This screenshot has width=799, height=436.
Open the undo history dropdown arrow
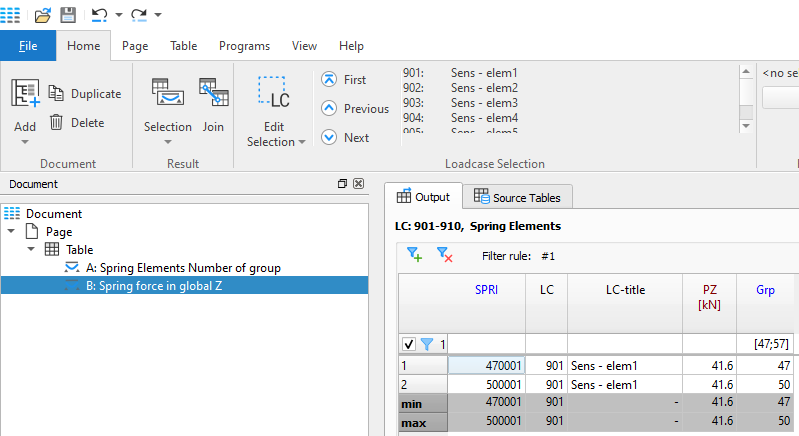point(119,15)
